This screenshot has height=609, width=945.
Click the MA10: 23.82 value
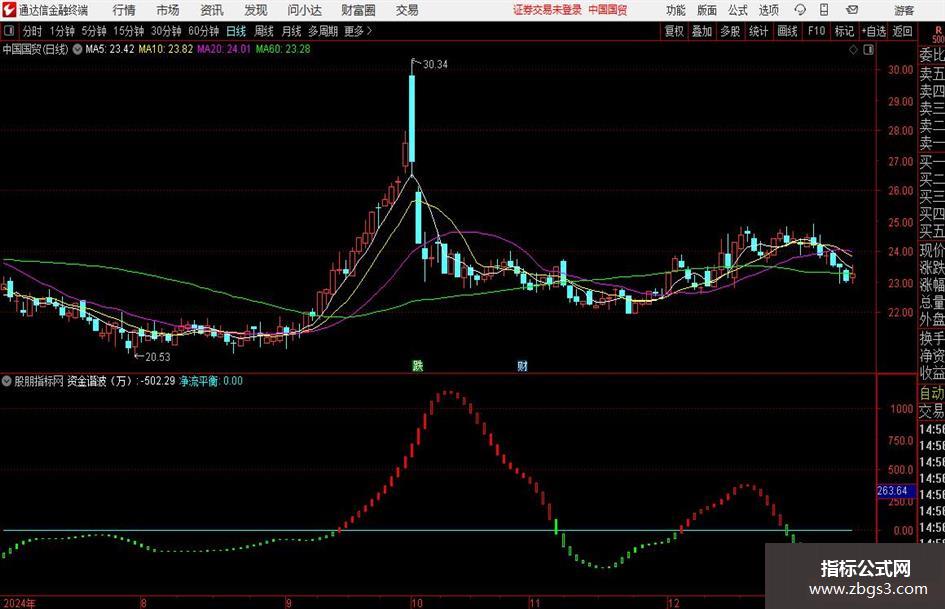click(x=166, y=49)
